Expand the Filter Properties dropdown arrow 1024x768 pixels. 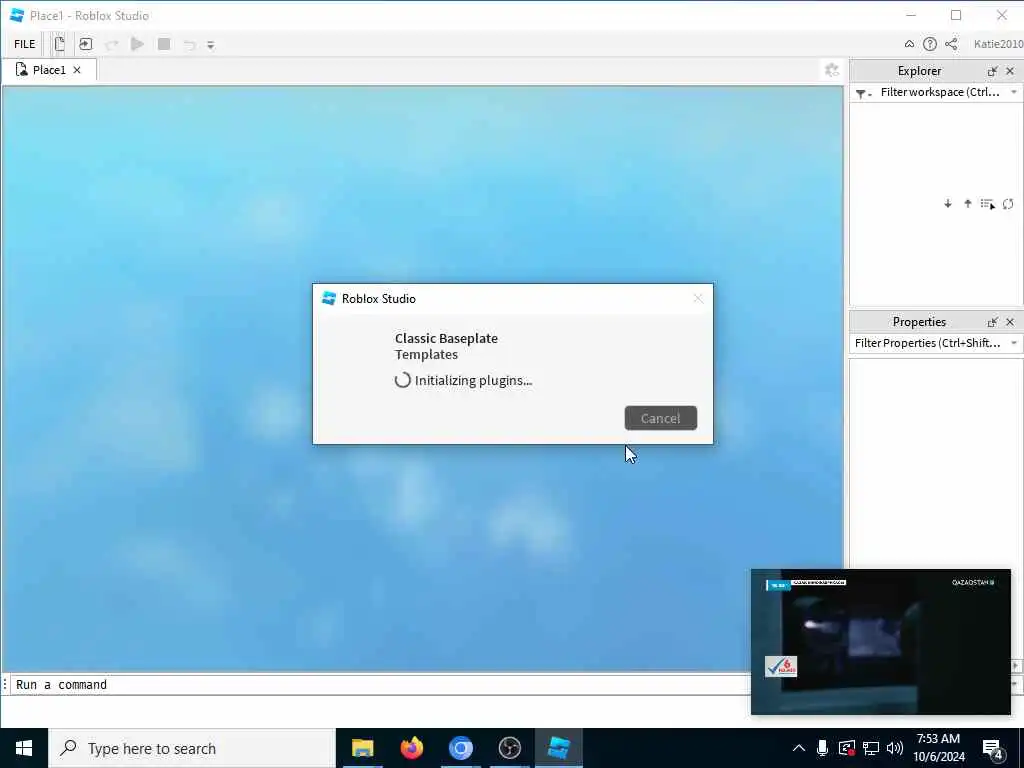[x=1014, y=343]
